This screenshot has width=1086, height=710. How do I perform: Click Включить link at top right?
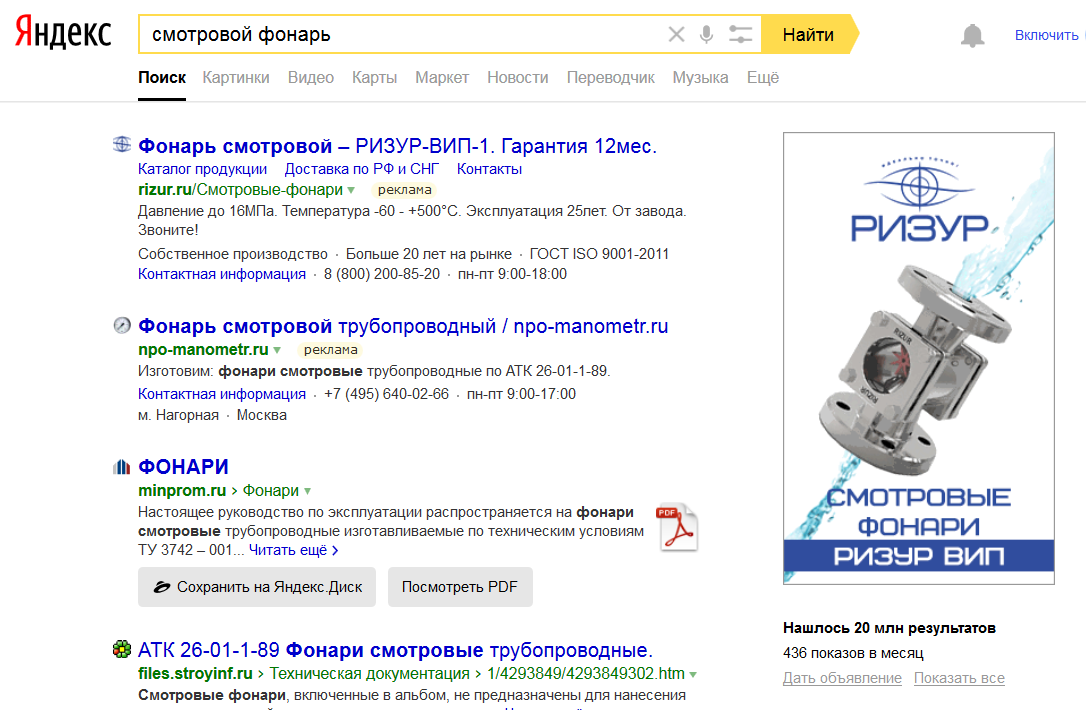pyautogui.click(x=1047, y=35)
